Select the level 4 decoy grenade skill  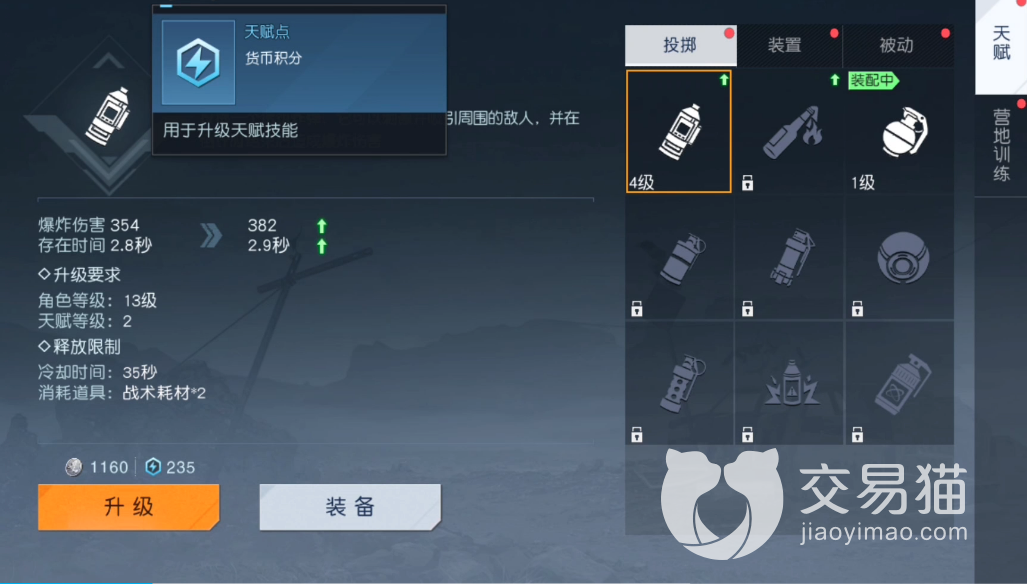(679, 132)
